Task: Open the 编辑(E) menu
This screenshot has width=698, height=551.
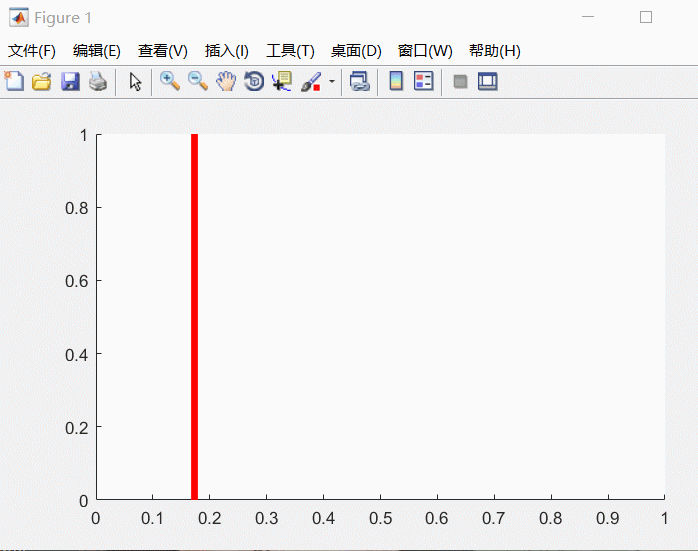Action: (97, 51)
